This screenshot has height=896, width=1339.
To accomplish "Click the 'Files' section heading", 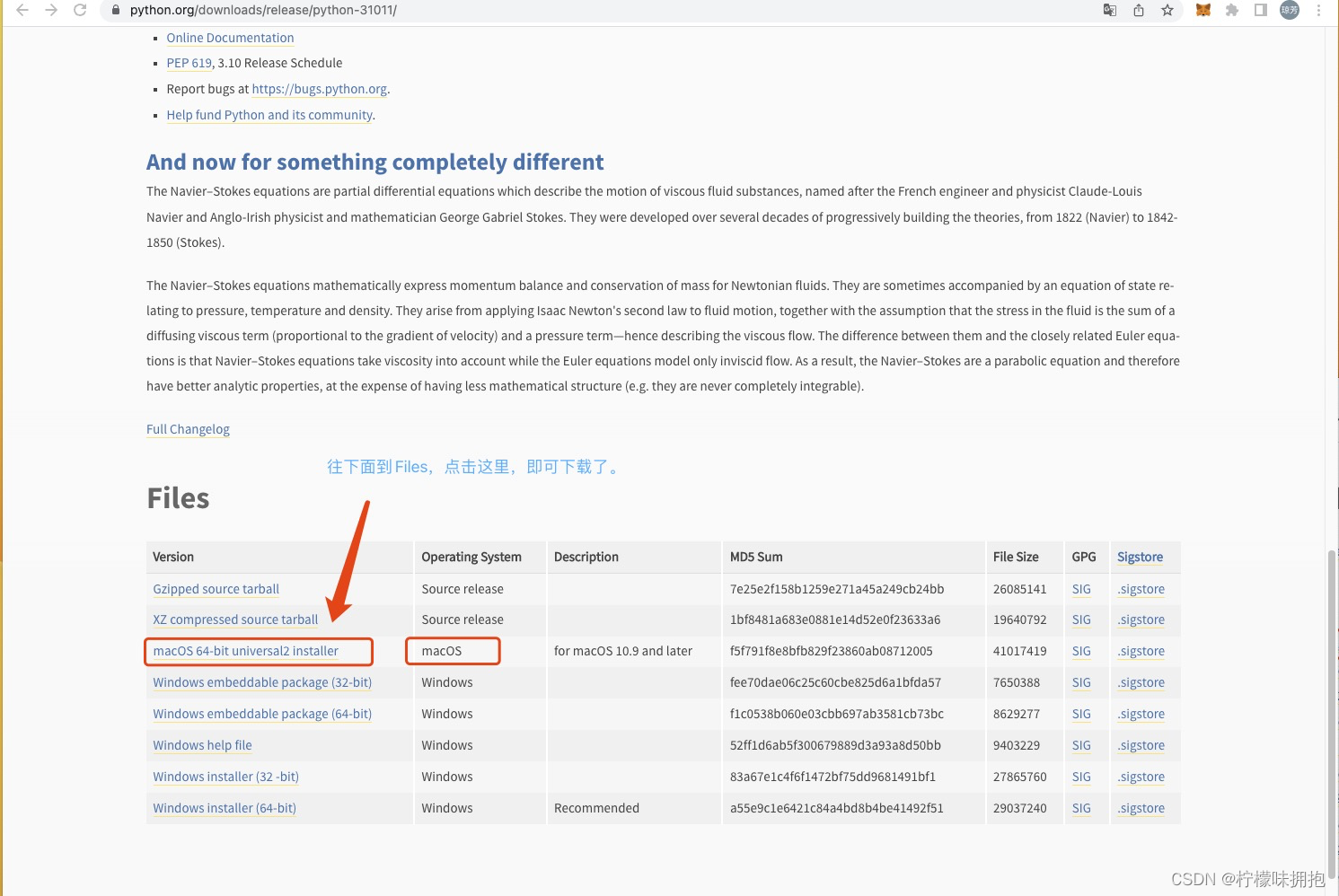I will tap(178, 498).
